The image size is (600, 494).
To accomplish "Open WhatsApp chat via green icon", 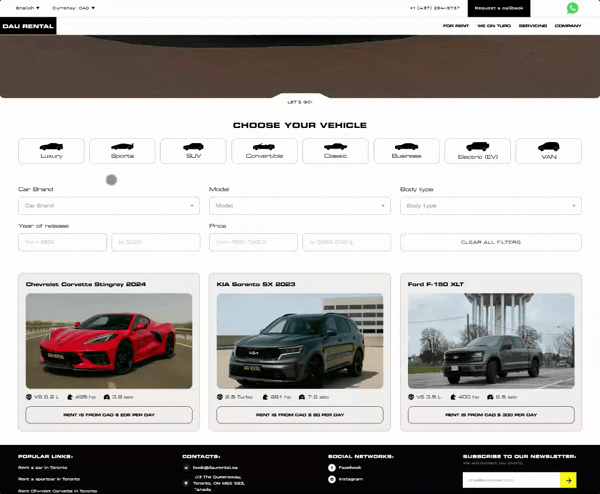I will pos(572,8).
